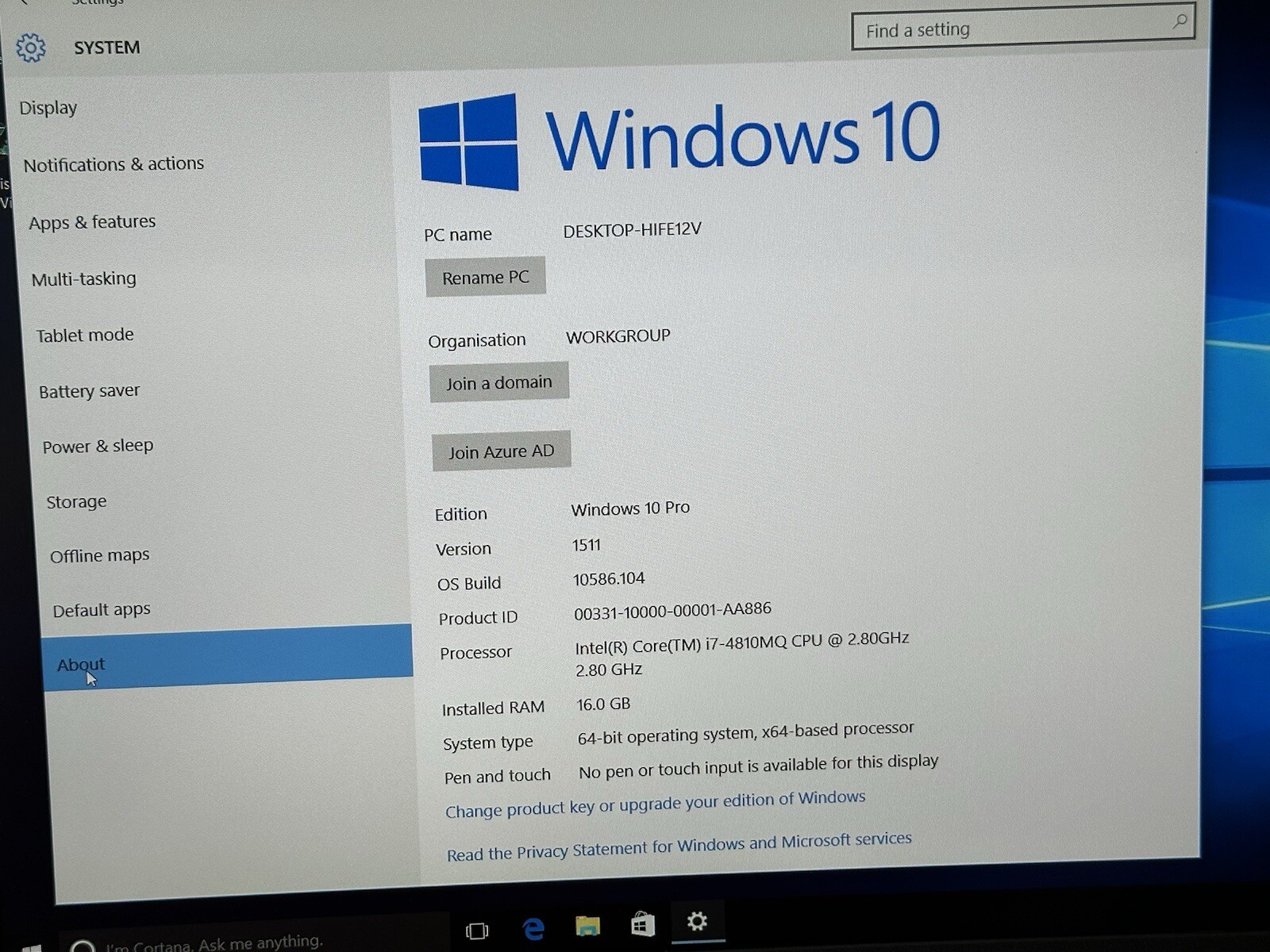
Task: Select Storage in the sidebar
Action: pyautogui.click(x=76, y=502)
